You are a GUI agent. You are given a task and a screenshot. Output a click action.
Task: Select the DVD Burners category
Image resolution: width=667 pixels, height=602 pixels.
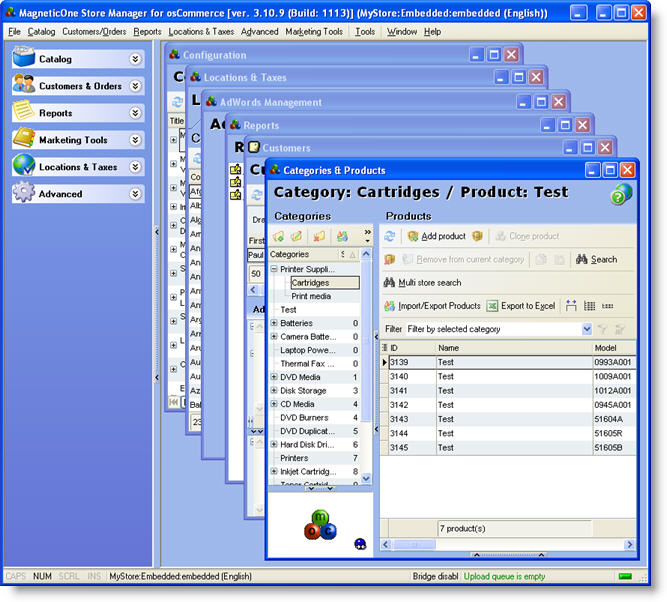click(304, 418)
